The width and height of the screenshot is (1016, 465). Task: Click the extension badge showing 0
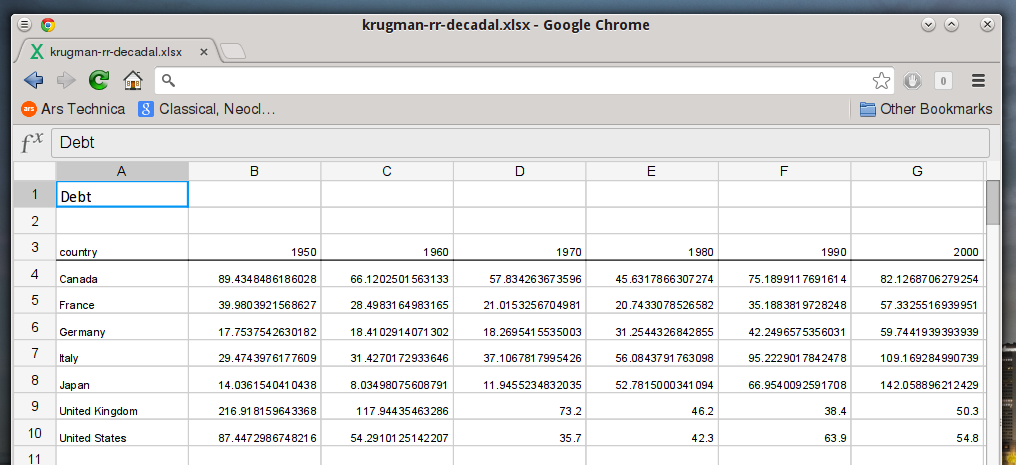tap(943, 81)
